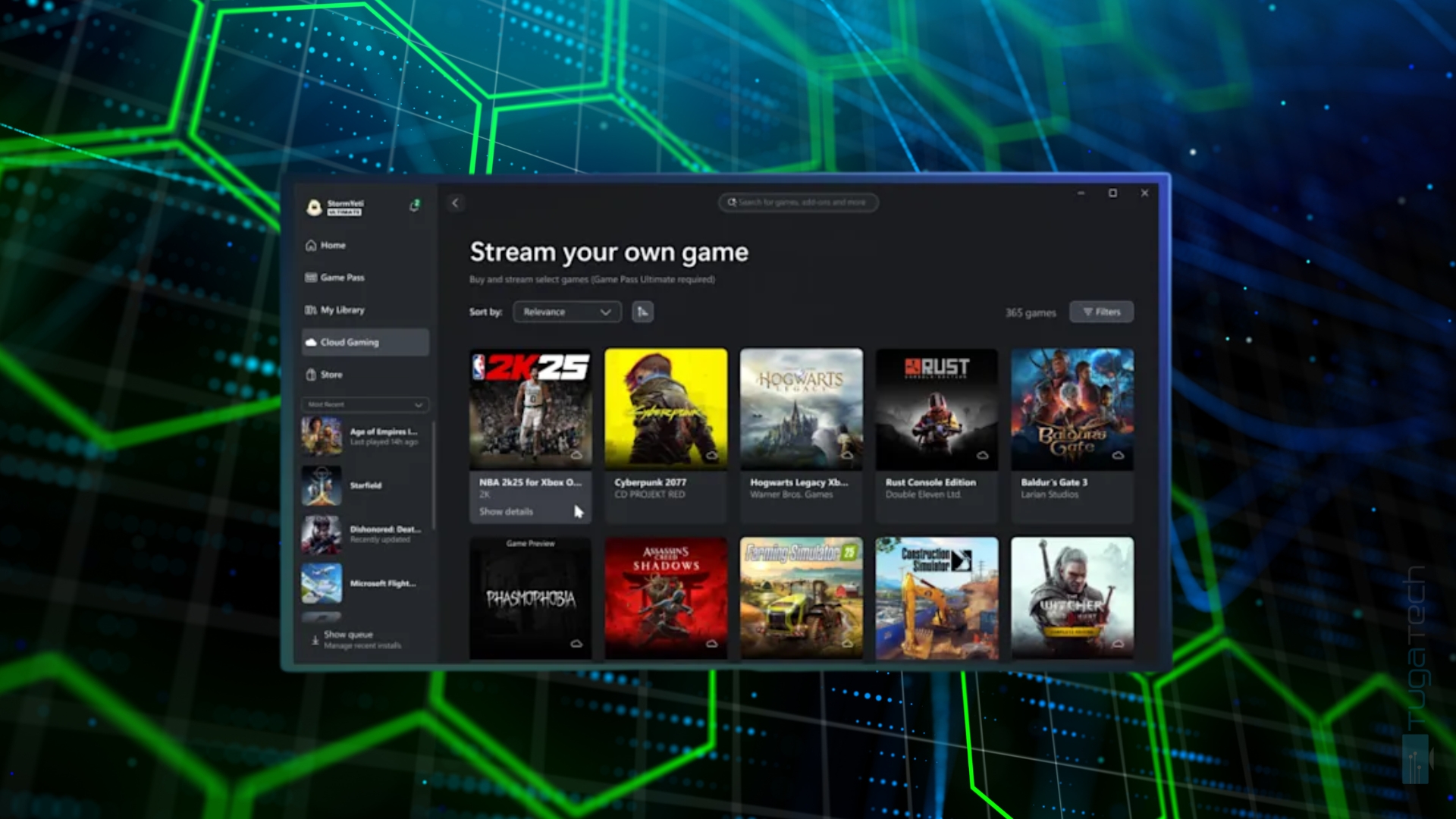Screen dimensions: 1456x819
Task: Open the NBA 2K25 cover art
Action: pos(530,409)
